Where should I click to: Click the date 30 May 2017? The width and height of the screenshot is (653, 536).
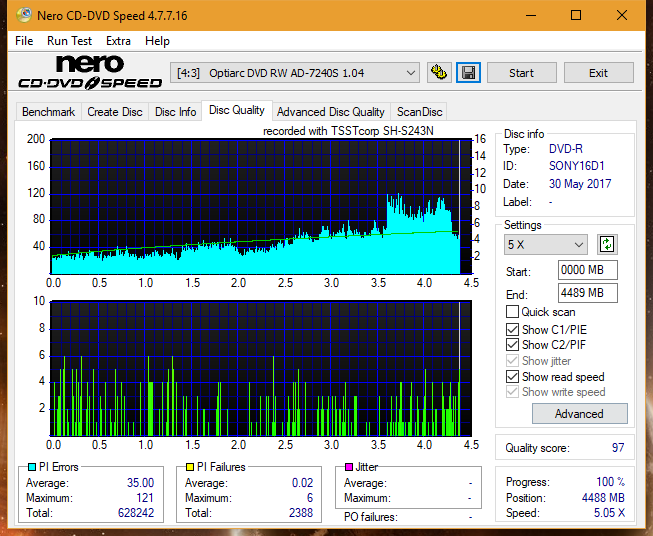tap(580, 184)
